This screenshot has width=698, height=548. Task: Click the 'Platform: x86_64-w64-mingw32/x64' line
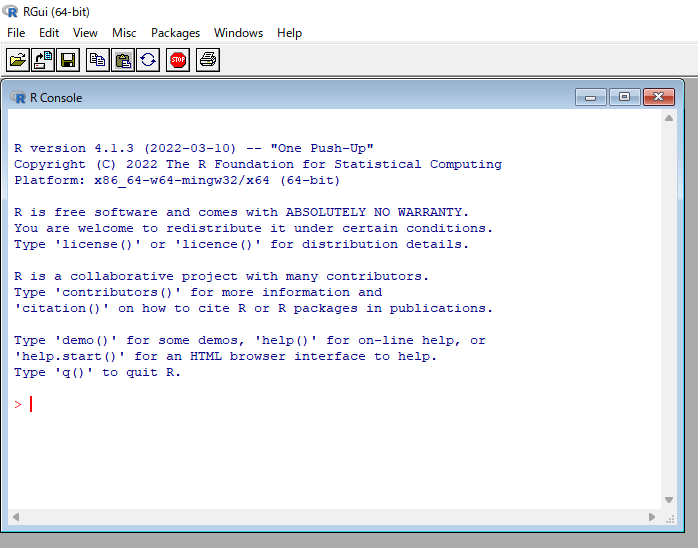pos(177,180)
